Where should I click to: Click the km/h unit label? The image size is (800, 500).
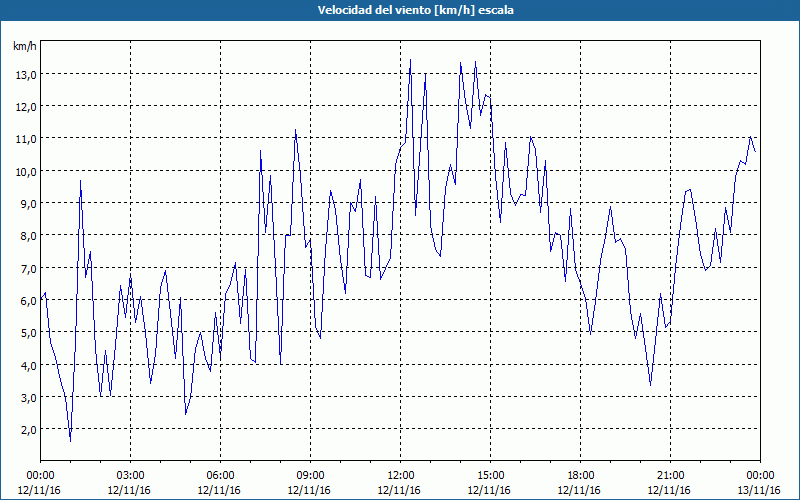coord(25,46)
